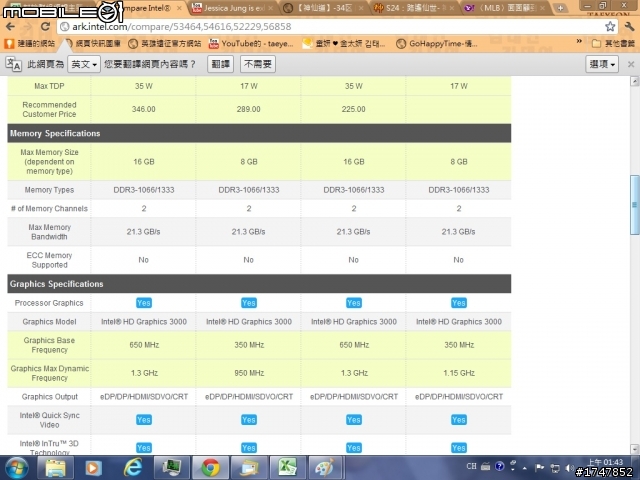The height and width of the screenshot is (480, 640).
Task: Dismiss the translation bar with its X
Action: (x=631, y=64)
